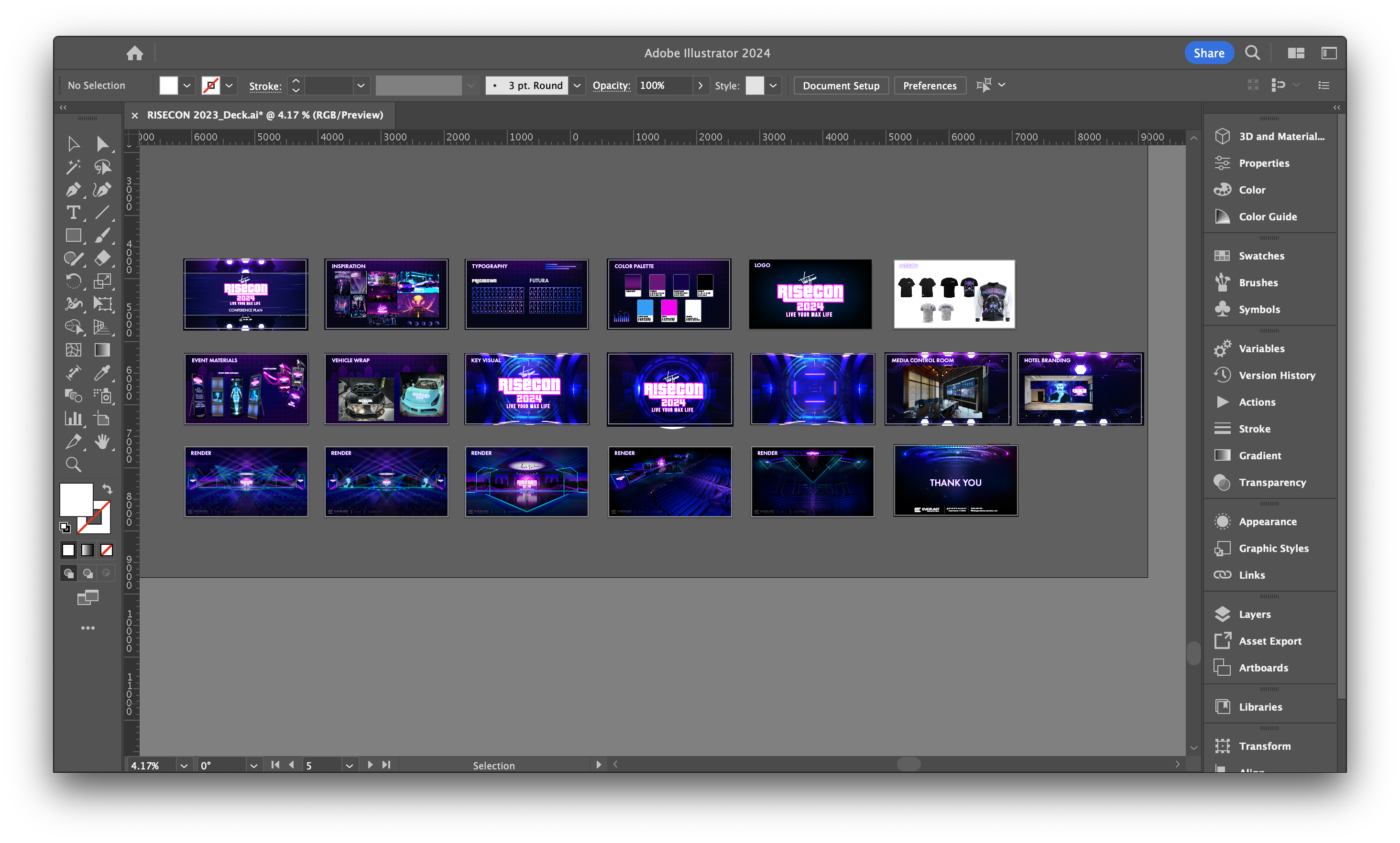
Task: Go to first artboard arrow
Action: click(x=275, y=765)
